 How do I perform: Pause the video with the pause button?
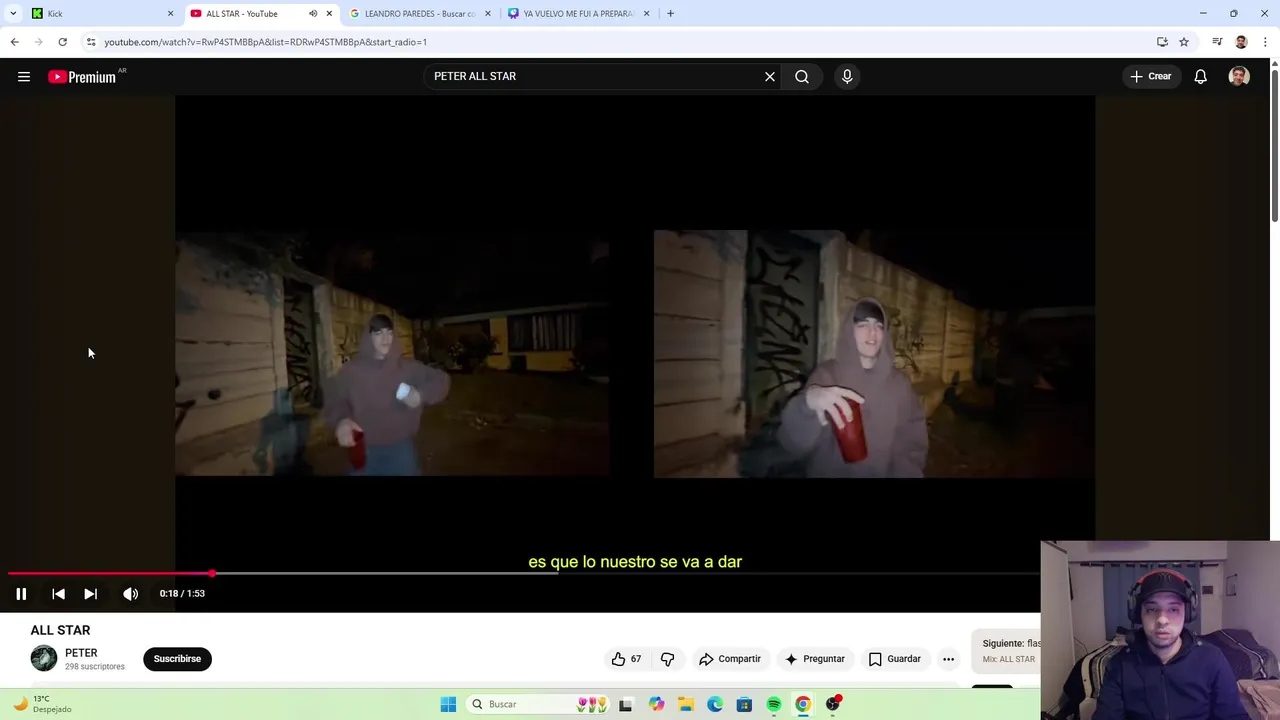click(x=21, y=594)
